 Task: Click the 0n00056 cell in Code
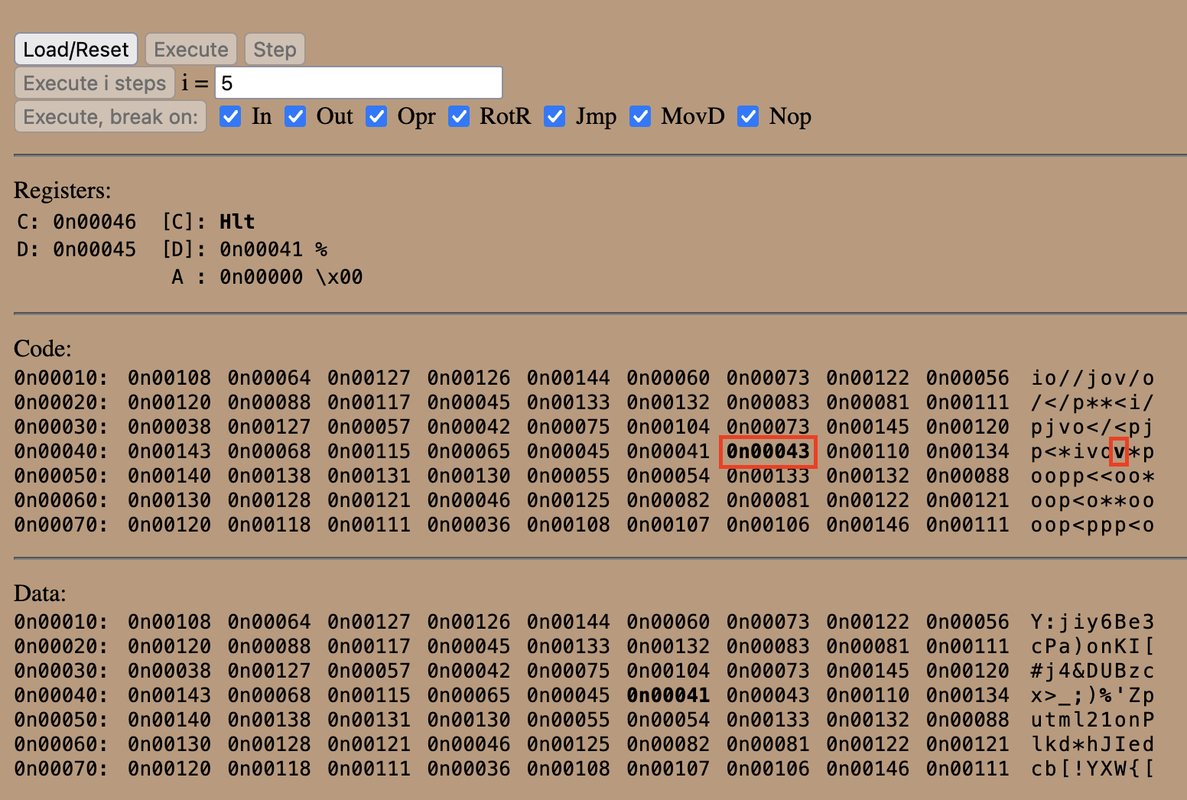[967, 378]
